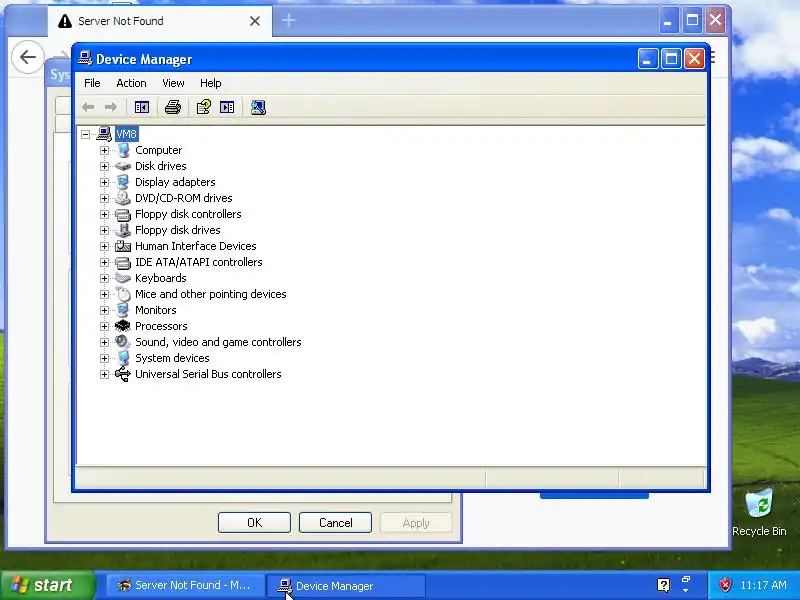Click the mouse icon for pointing devices

[123, 294]
